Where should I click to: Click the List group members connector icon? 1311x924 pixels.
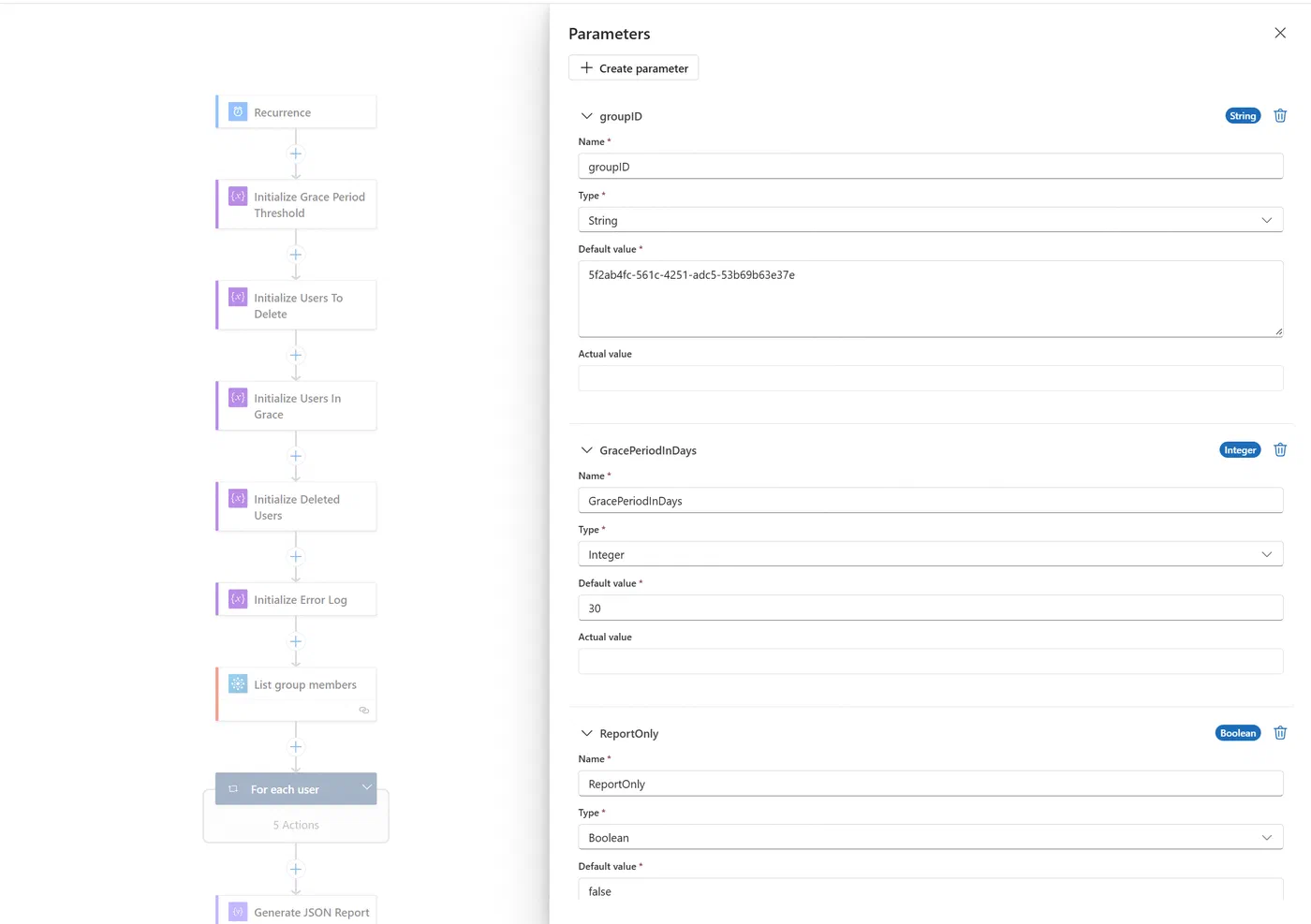[x=238, y=684]
